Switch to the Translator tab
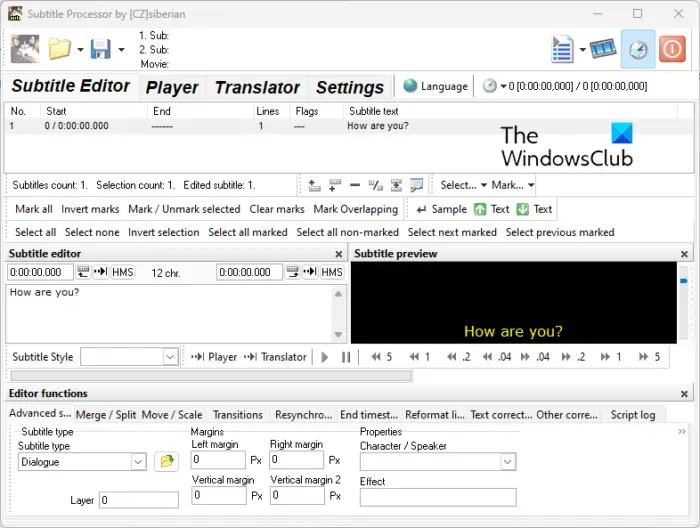 point(257,87)
